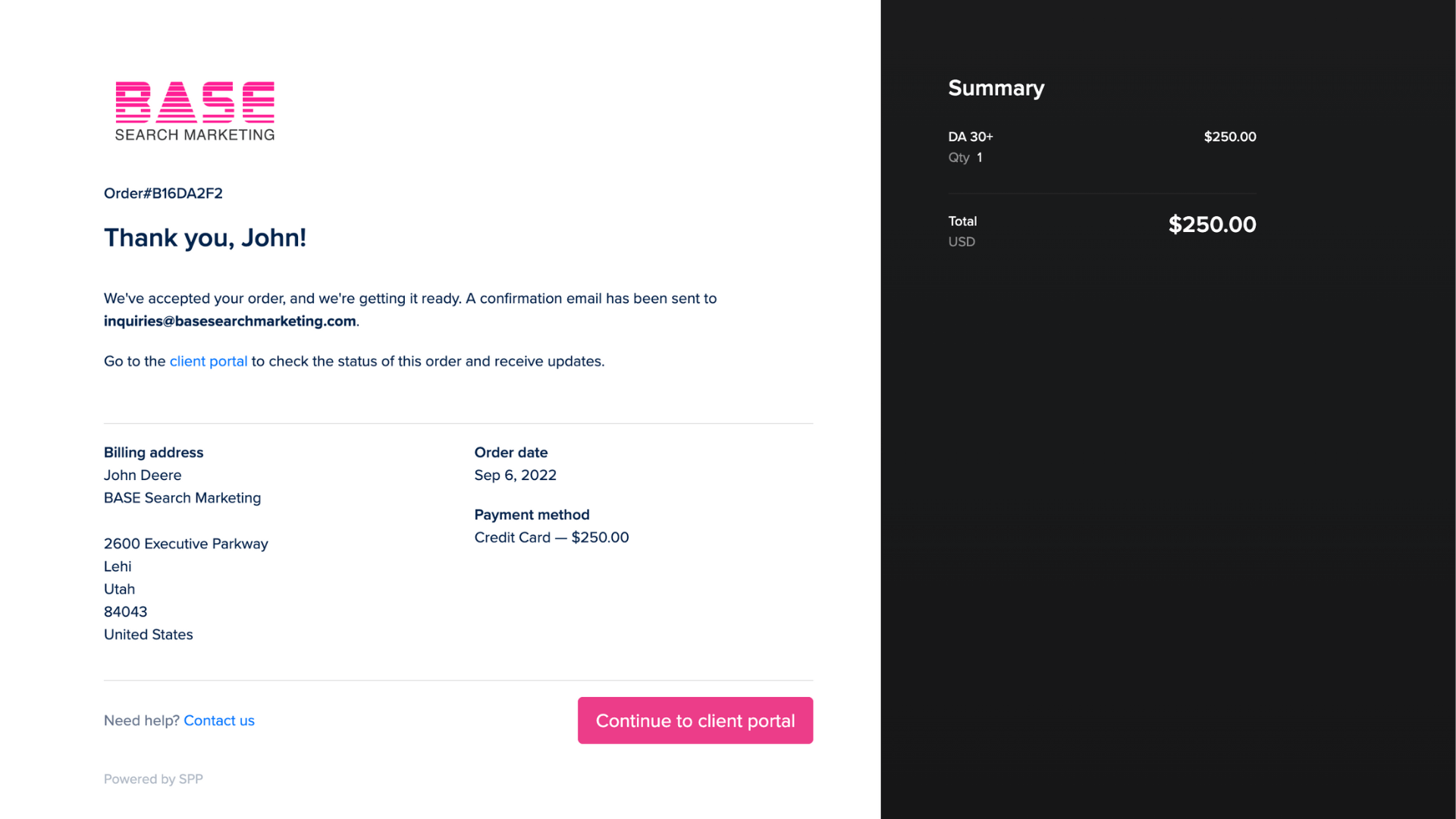1456x819 pixels.
Task: Click the Qty 1 label in summary
Action: [965, 158]
